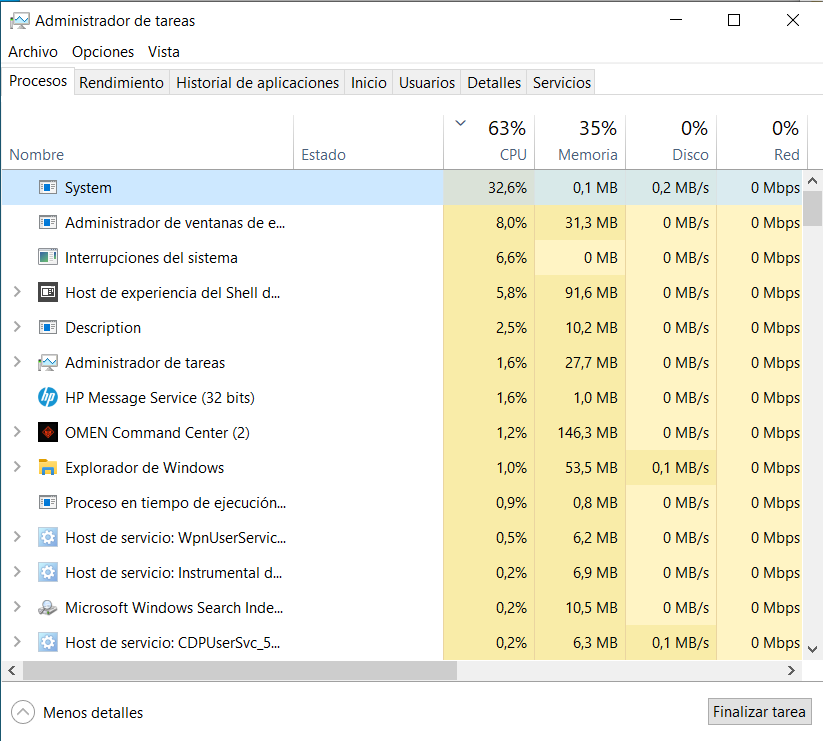Switch to Historial de aplicaciones tab

click(257, 82)
